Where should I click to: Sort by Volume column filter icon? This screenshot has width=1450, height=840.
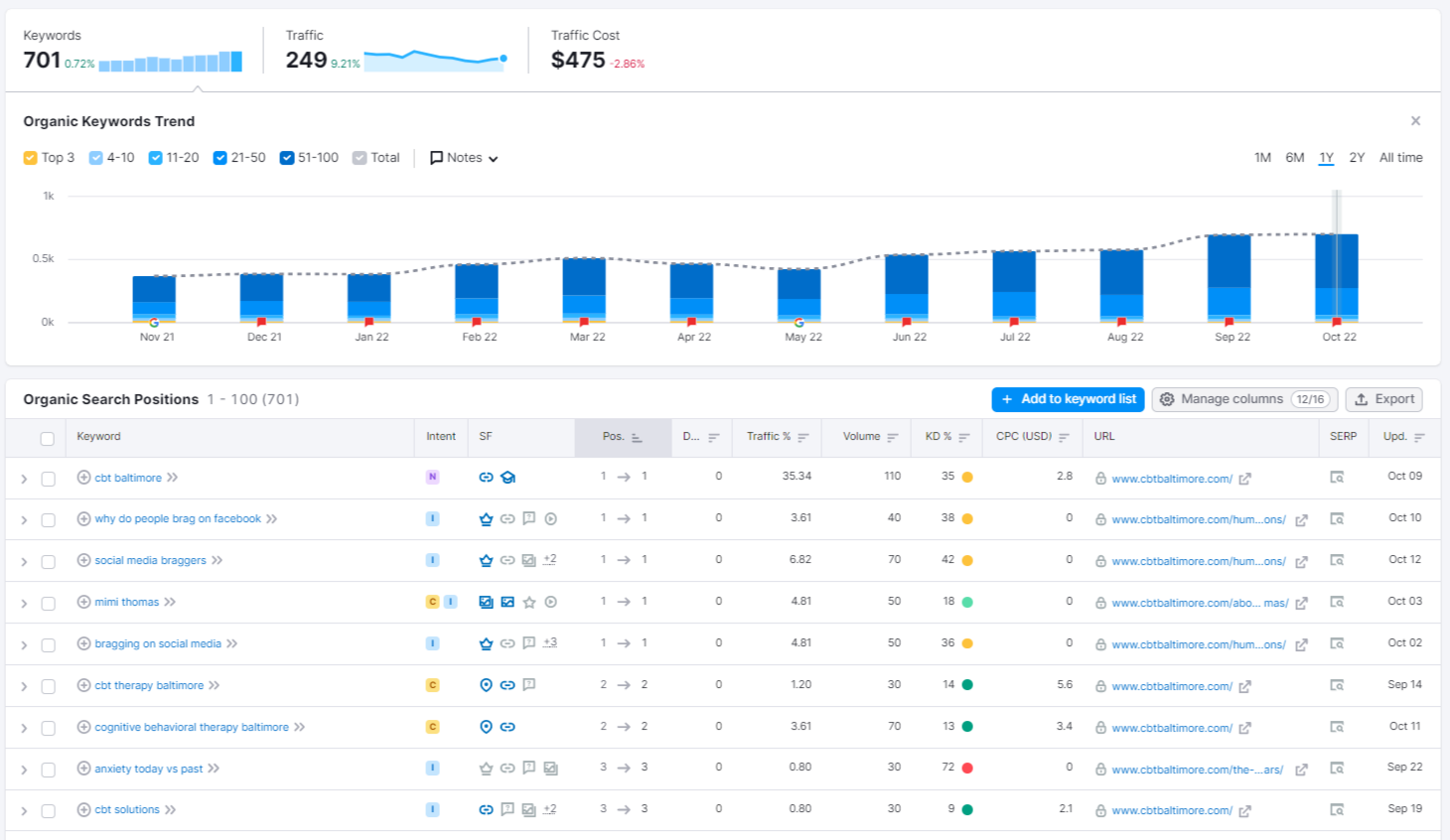(893, 438)
